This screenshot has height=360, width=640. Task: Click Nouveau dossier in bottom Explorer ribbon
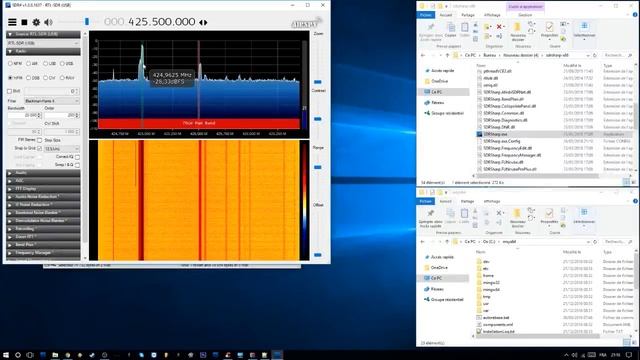[517, 218]
